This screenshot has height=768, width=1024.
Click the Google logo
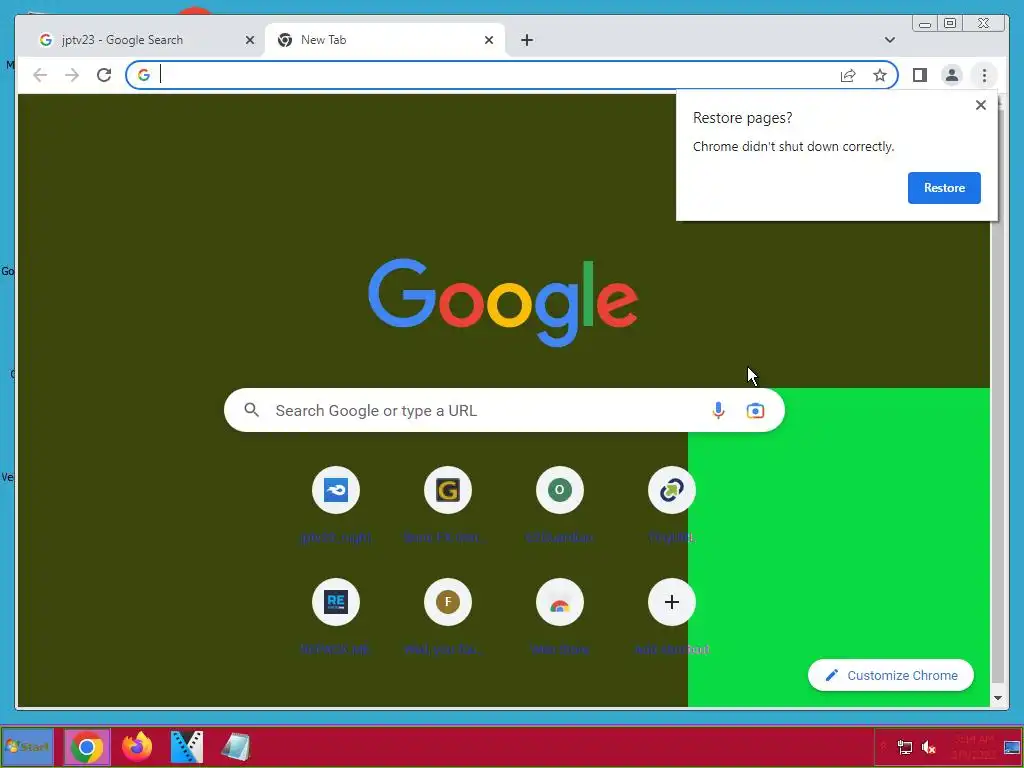[x=503, y=302]
